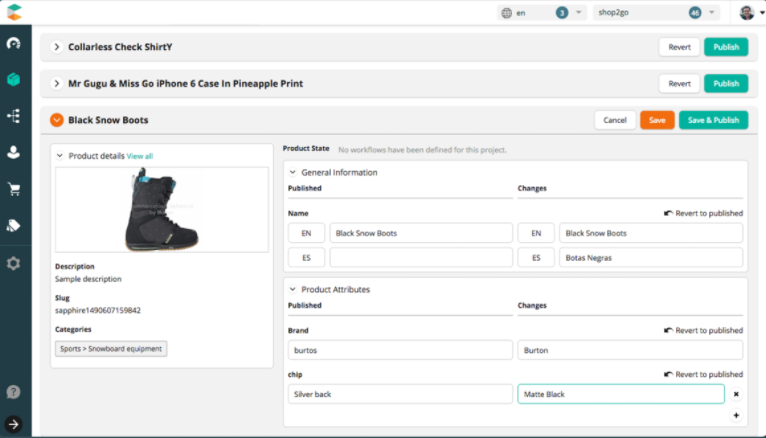Expand the Collarless Check ShirtY row
The image size is (766, 438).
click(x=57, y=47)
